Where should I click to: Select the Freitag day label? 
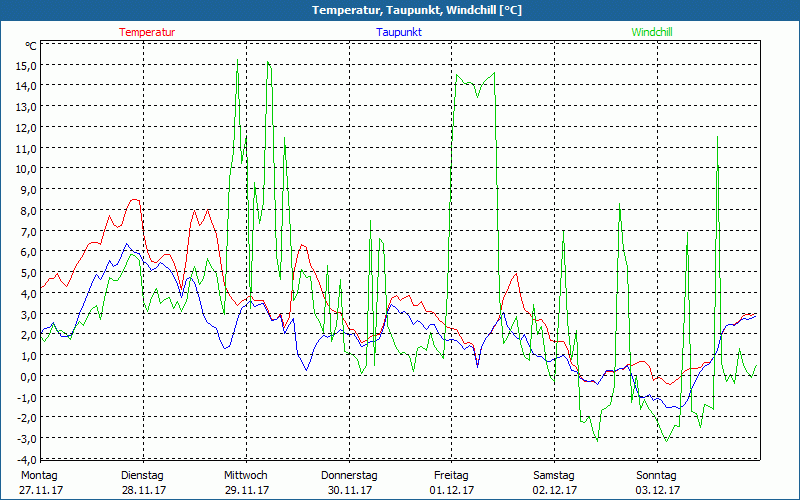tap(451, 475)
